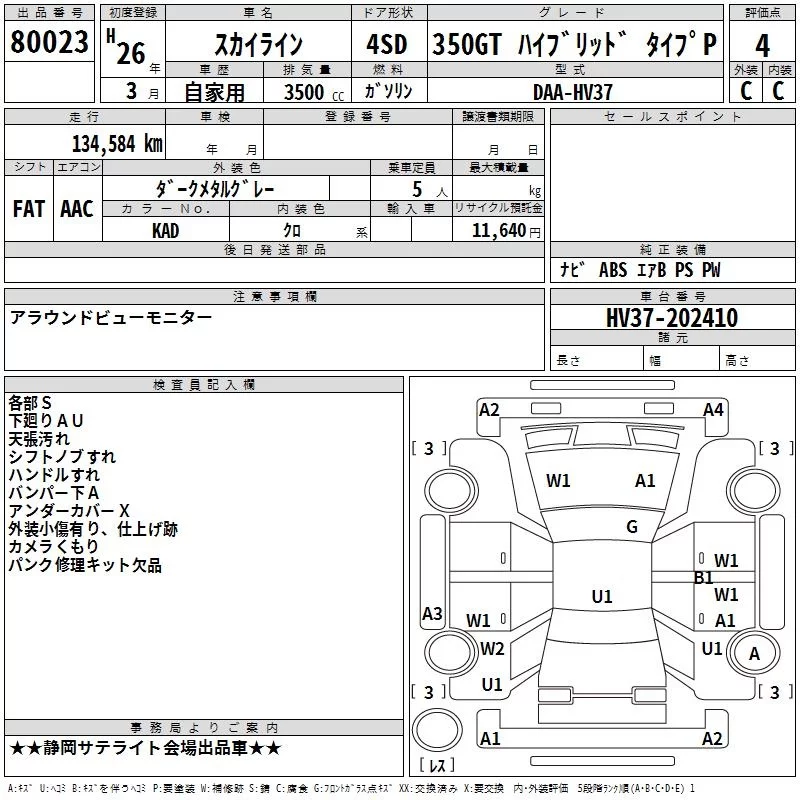
Task: Select inspector note 各部S
Action: (x=30, y=403)
